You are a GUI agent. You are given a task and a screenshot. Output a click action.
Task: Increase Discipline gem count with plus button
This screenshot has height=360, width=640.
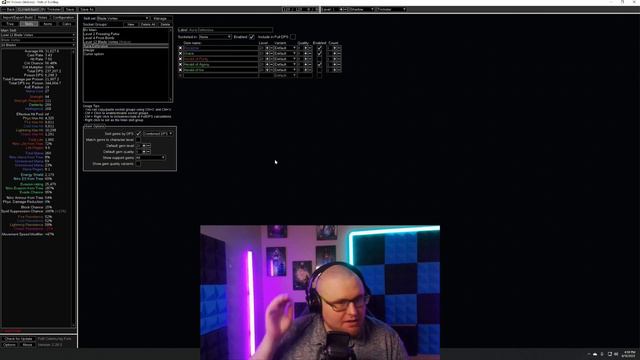pos(335,48)
